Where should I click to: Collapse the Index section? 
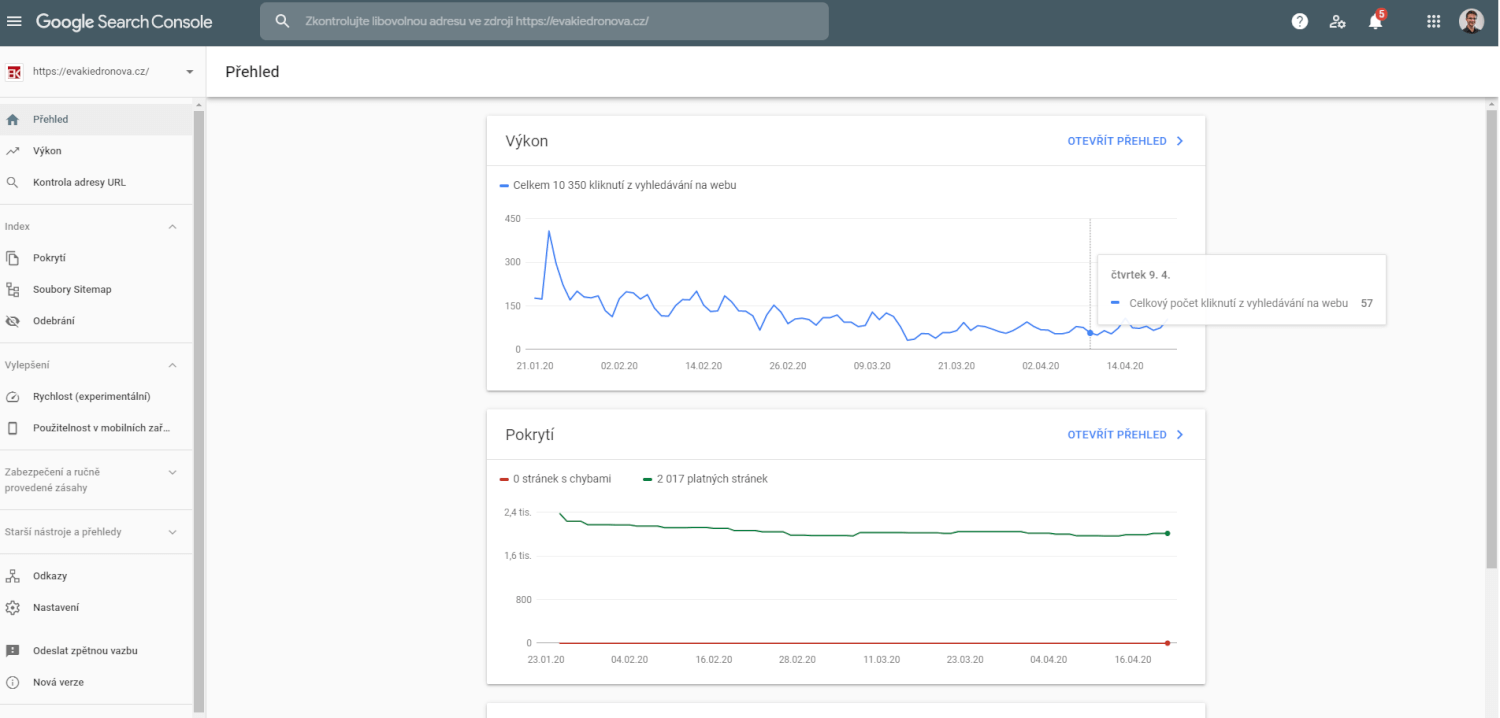pos(171,226)
